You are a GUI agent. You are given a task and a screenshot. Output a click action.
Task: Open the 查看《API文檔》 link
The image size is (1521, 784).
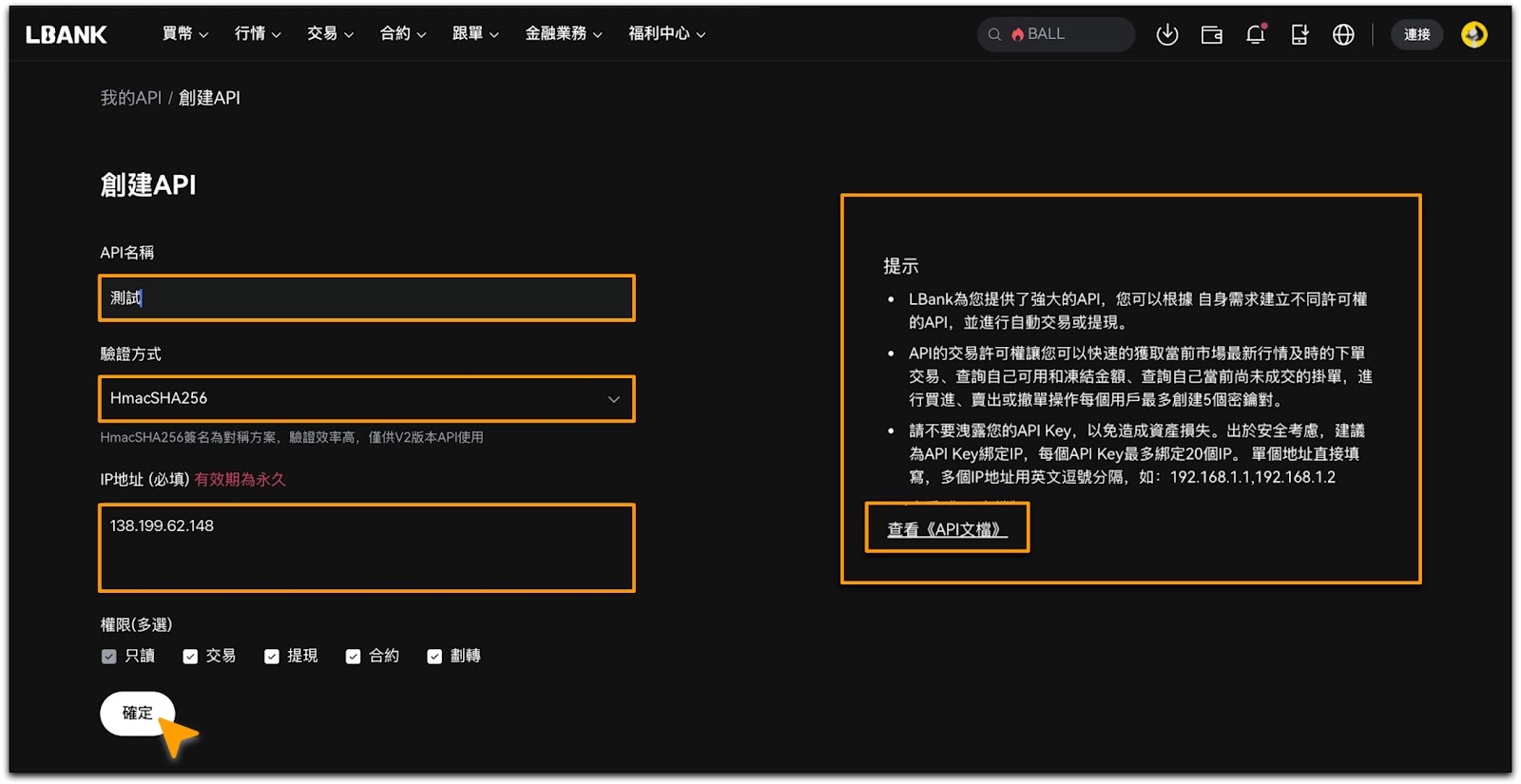947,529
